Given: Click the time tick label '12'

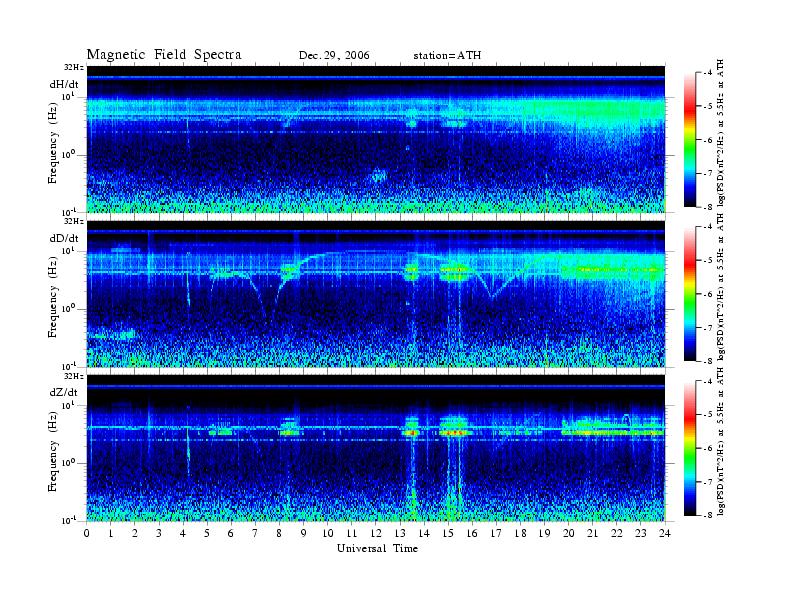Looking at the screenshot, I should coord(376,533).
